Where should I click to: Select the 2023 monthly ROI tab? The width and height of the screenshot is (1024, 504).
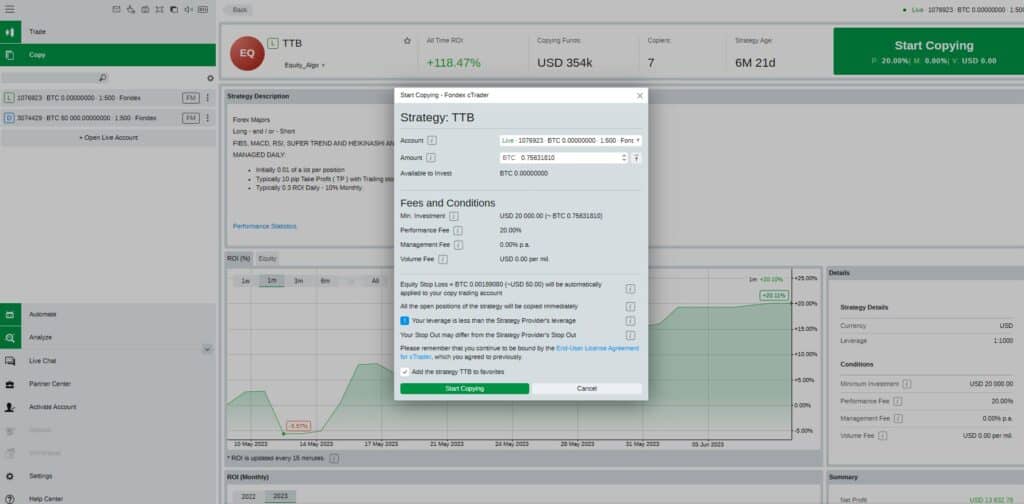(280, 496)
